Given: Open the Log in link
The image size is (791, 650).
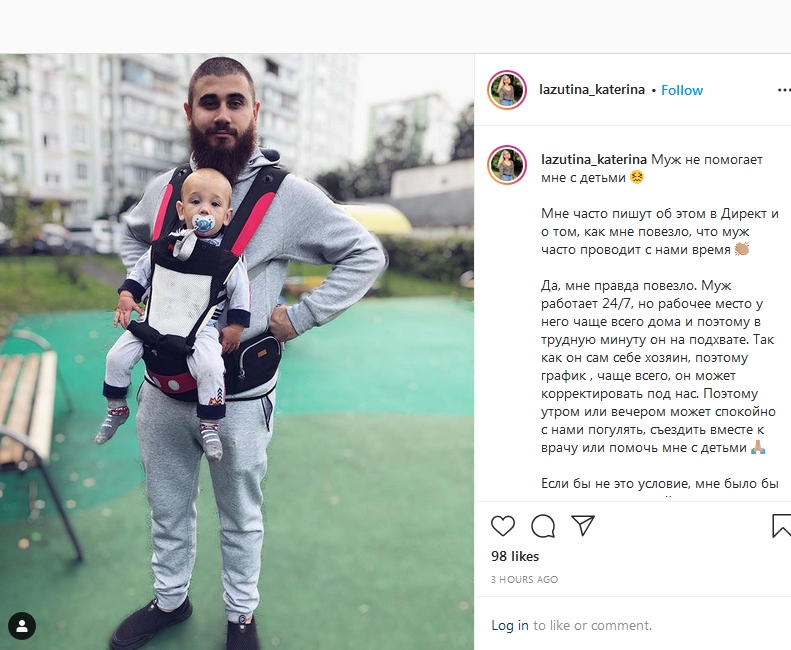Looking at the screenshot, I should (510, 625).
